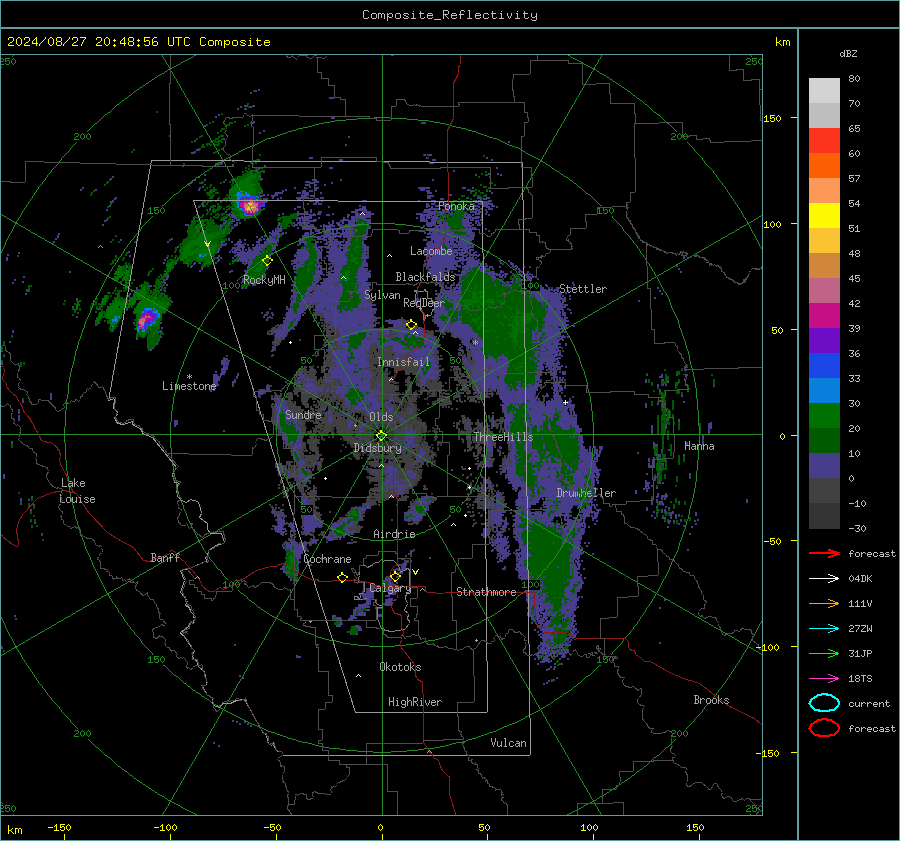The height and width of the screenshot is (841, 900).
Task: Click the yellow diamond marker over Calgary
Action: (395, 576)
